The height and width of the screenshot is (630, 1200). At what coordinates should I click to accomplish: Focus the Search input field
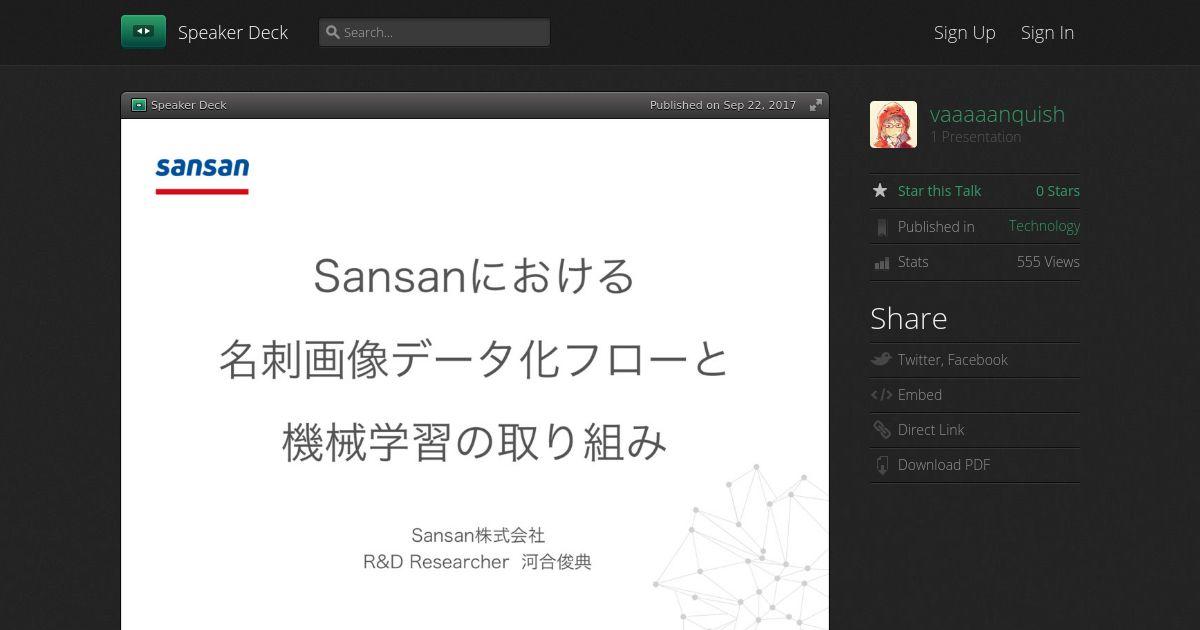(434, 32)
